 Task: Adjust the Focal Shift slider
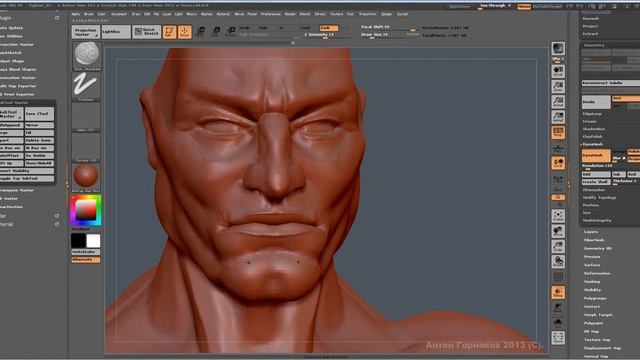389,27
